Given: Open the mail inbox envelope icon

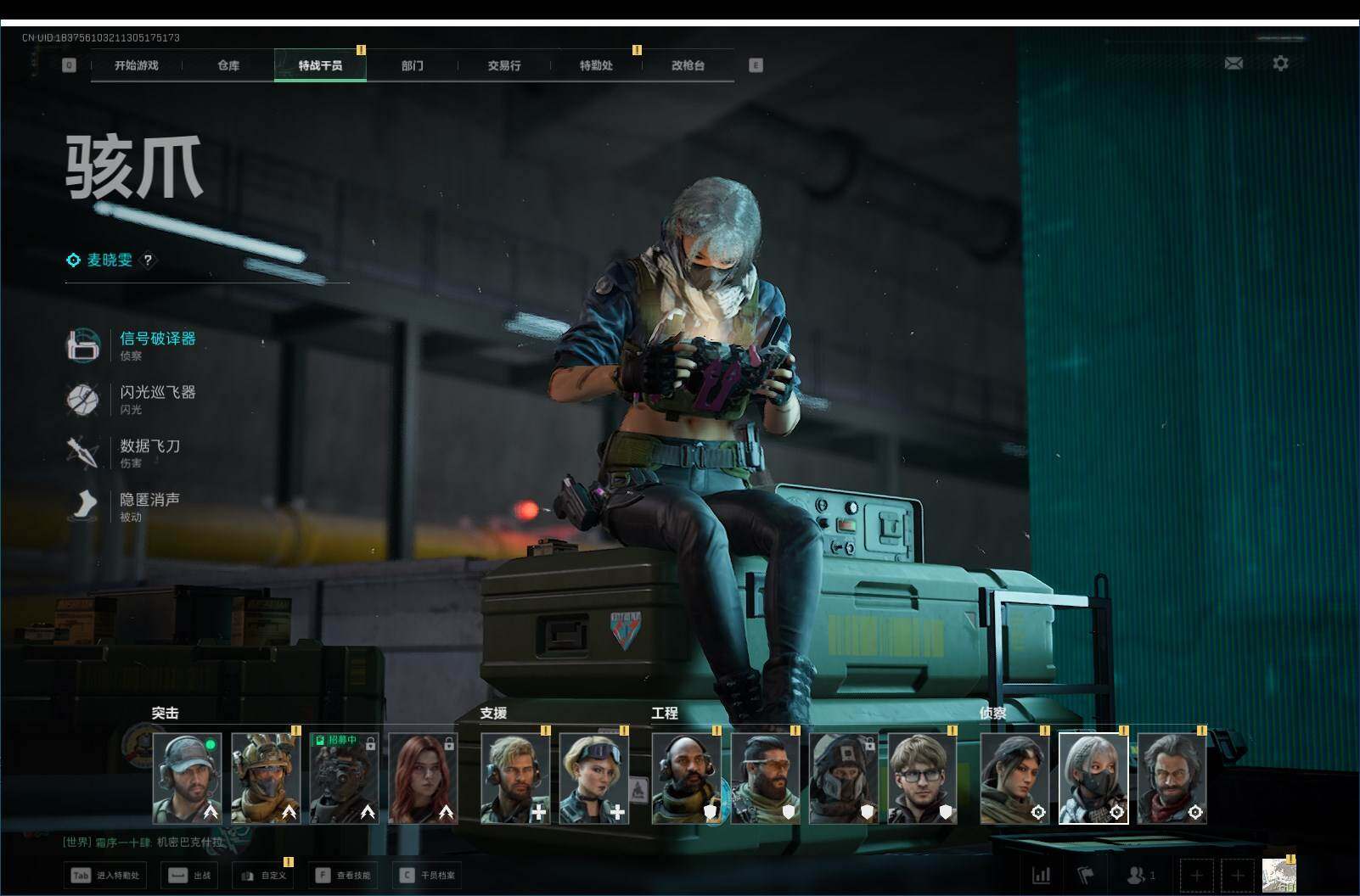Looking at the screenshot, I should pos(1234,64).
